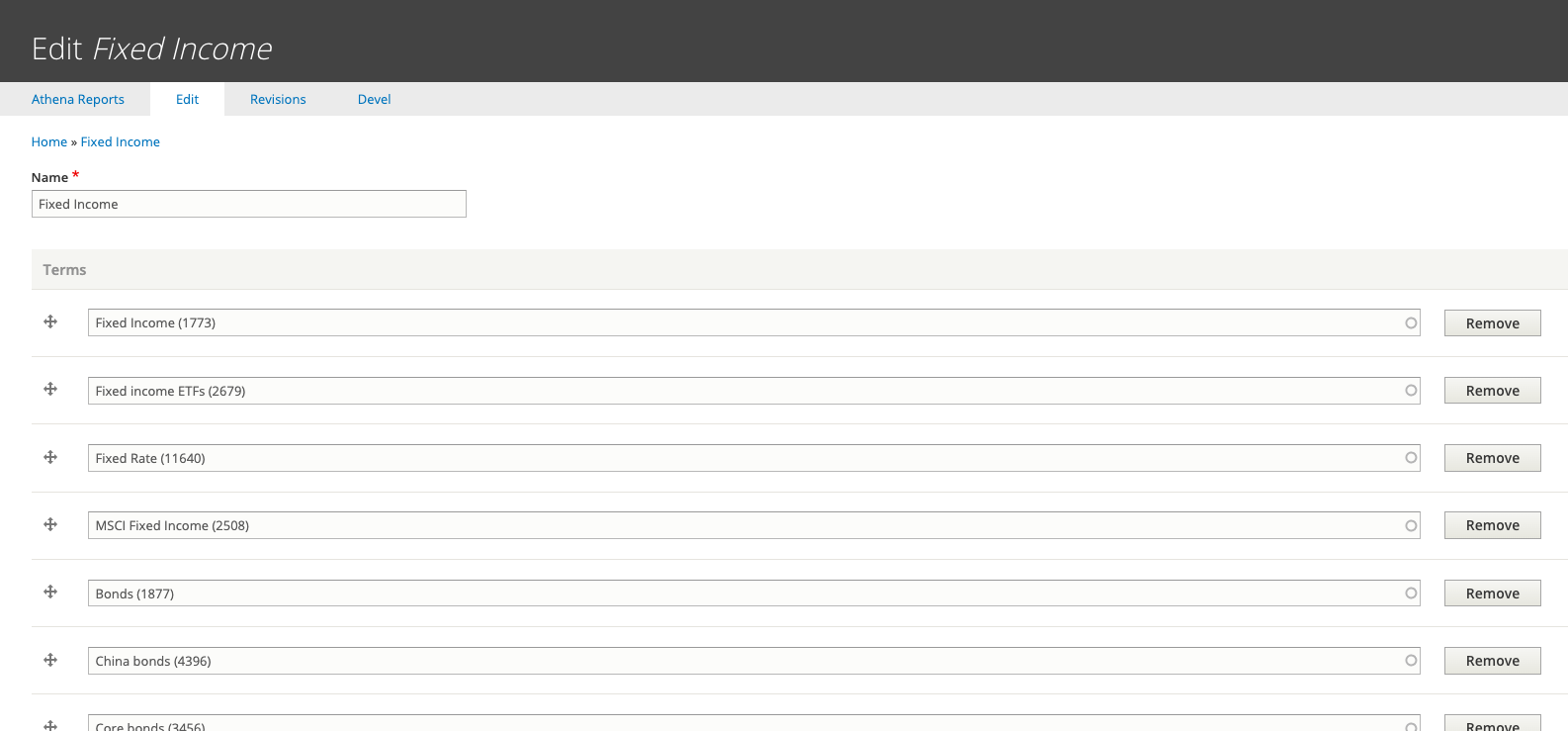Click drag handle next to China bonds
1568x731 pixels.
point(50,660)
